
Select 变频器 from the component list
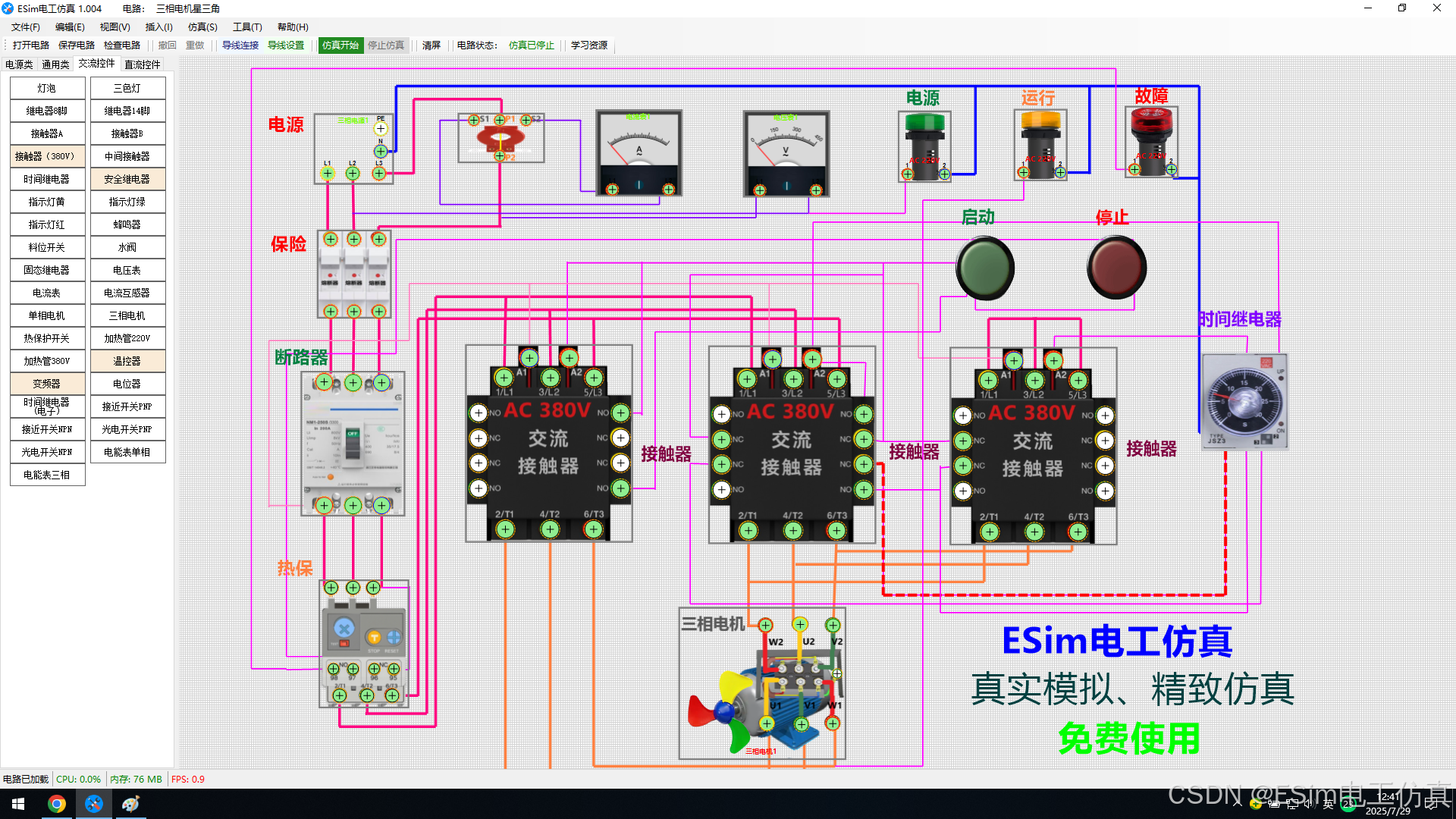pos(47,384)
